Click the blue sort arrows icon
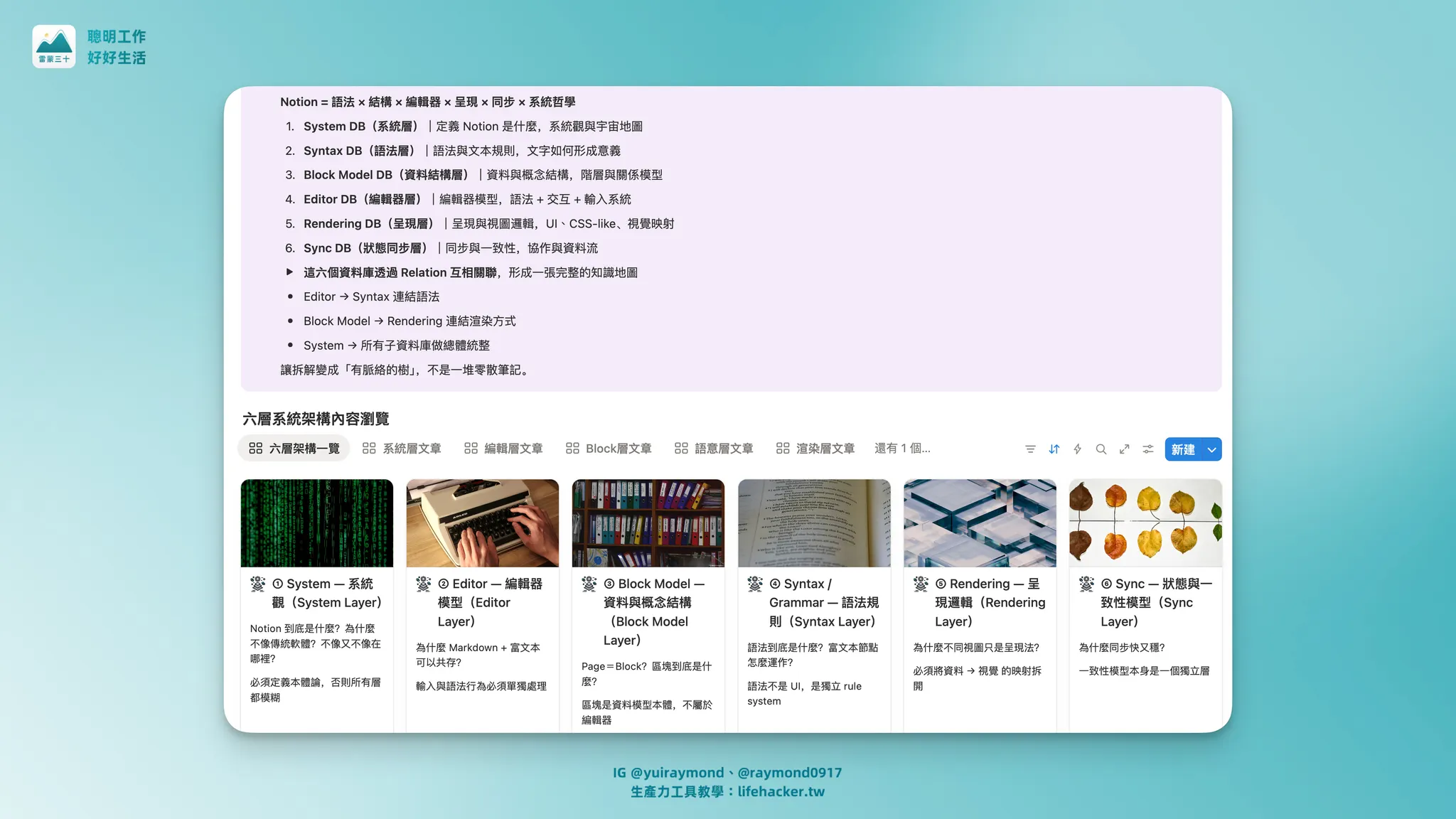Viewport: 1456px width, 819px height. pos(1054,449)
